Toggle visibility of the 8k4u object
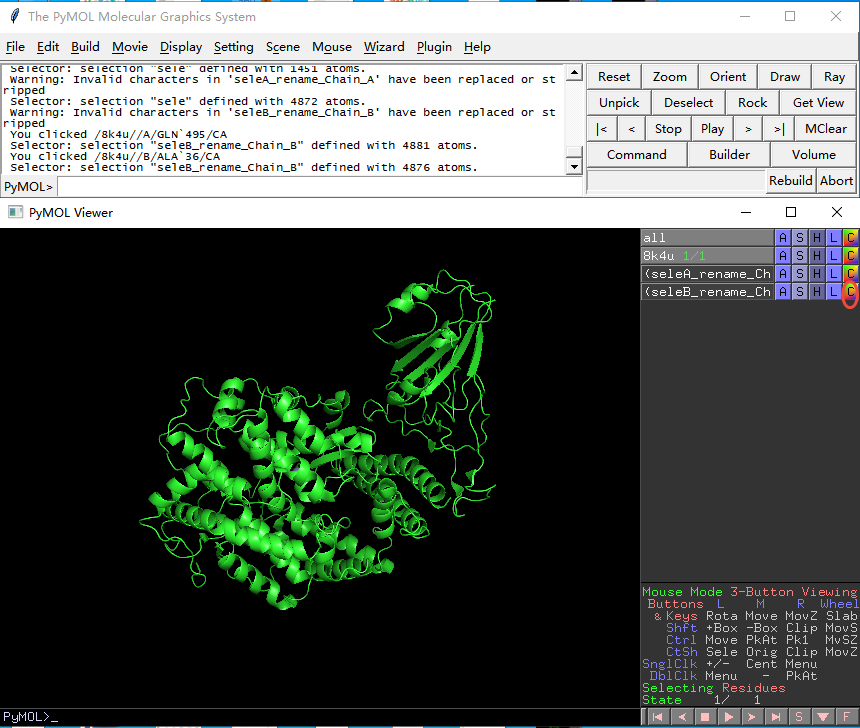Screen dimensions: 860x728 pos(707,256)
